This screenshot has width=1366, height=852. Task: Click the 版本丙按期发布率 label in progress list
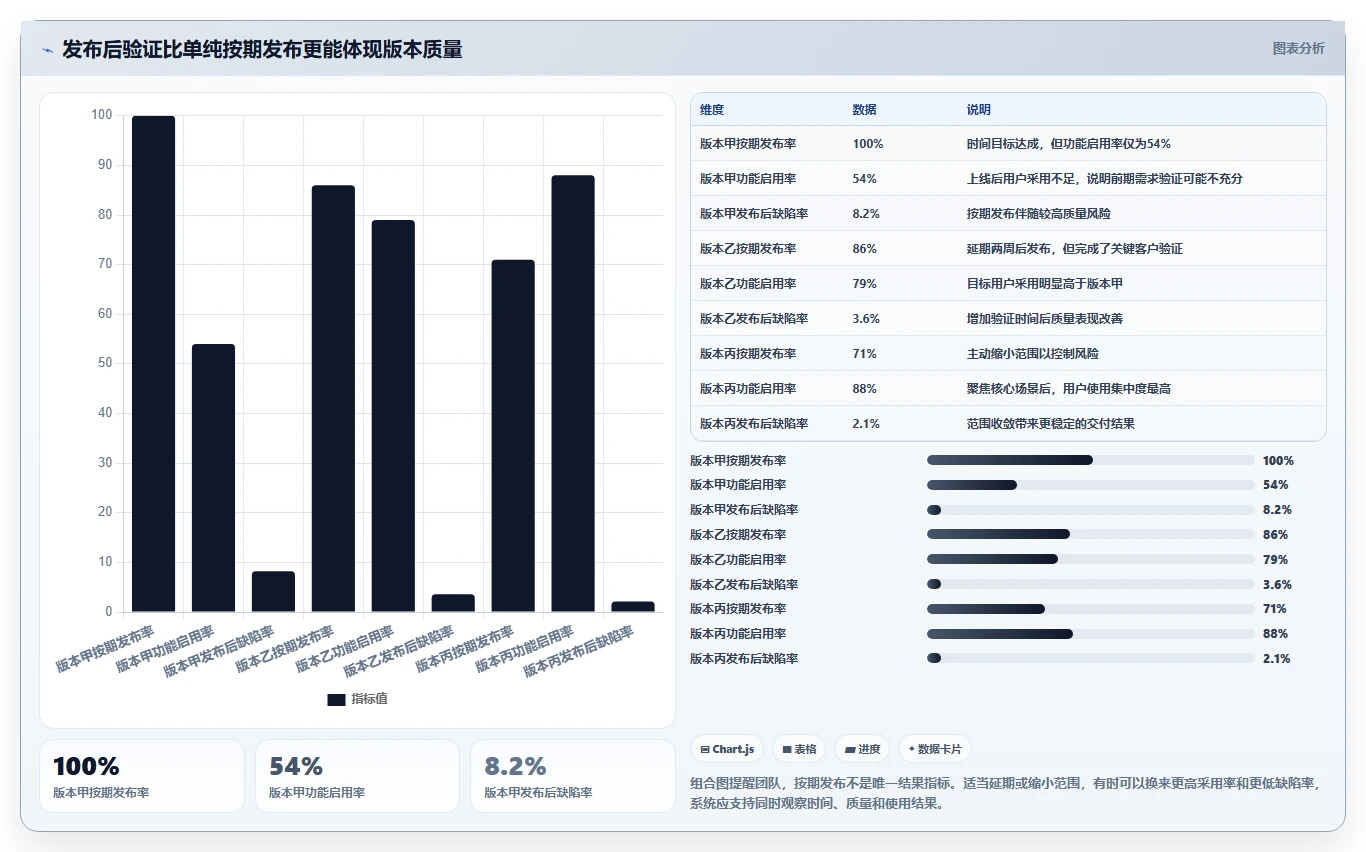[738, 609]
